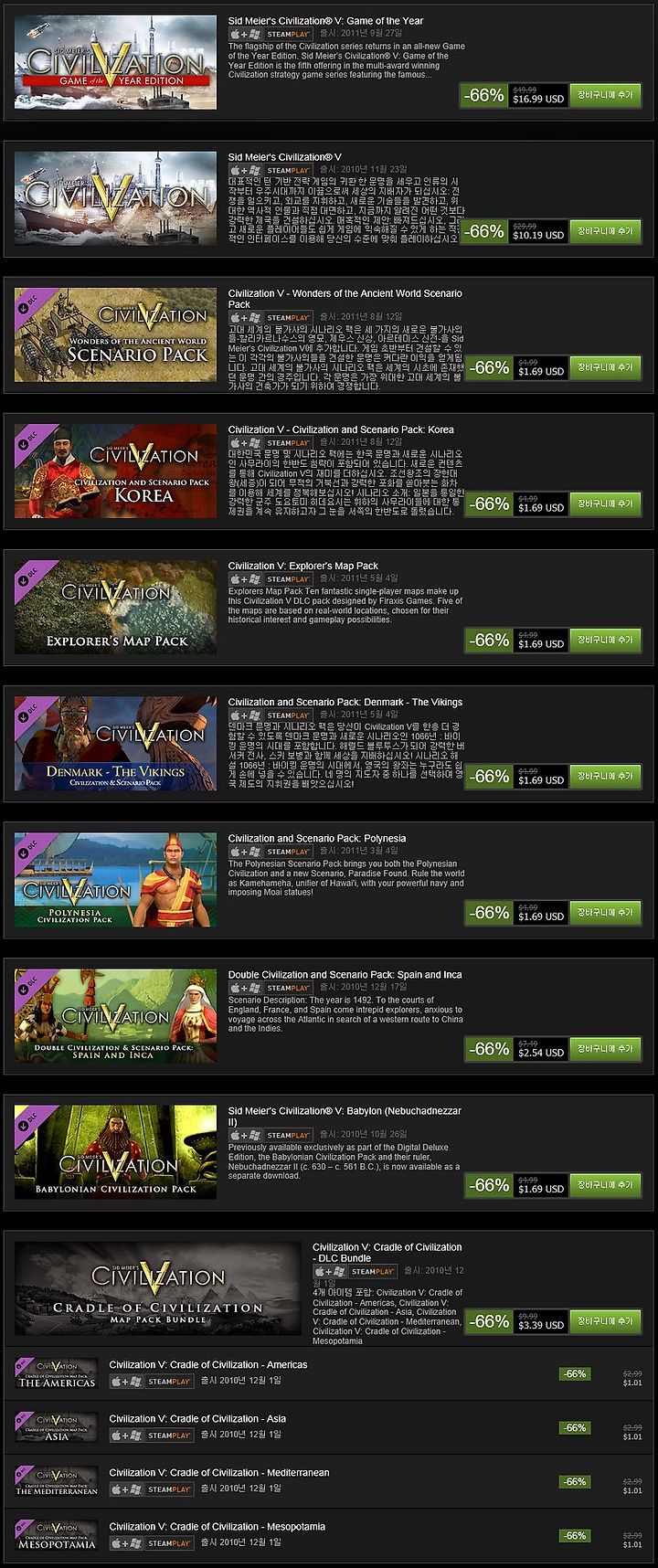Open Denmark - The Vikings title link

pyautogui.click(x=345, y=702)
